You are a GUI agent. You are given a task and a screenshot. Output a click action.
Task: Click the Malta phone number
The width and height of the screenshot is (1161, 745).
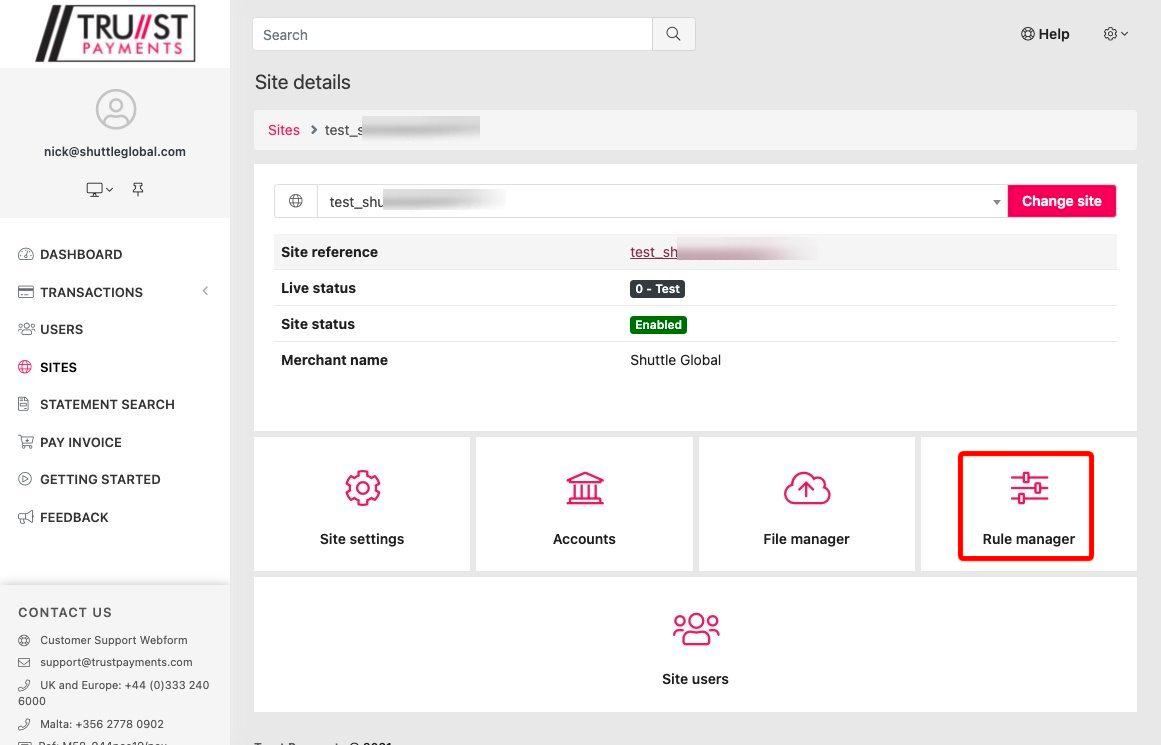pos(101,724)
